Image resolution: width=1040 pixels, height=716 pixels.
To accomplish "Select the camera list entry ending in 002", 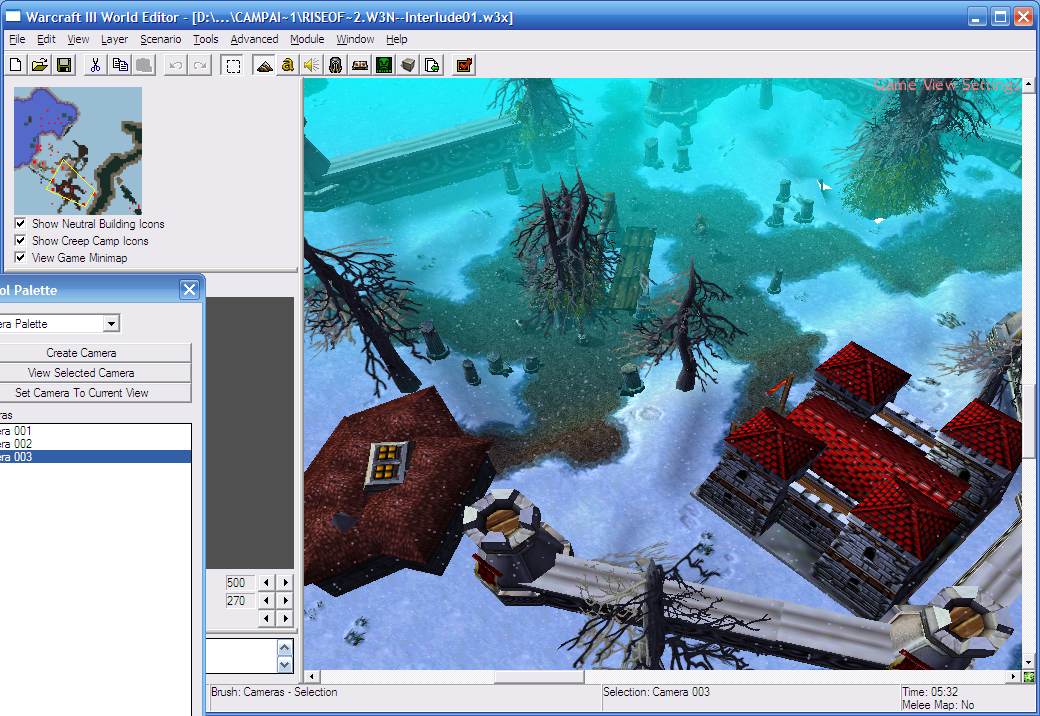I will (x=96, y=444).
